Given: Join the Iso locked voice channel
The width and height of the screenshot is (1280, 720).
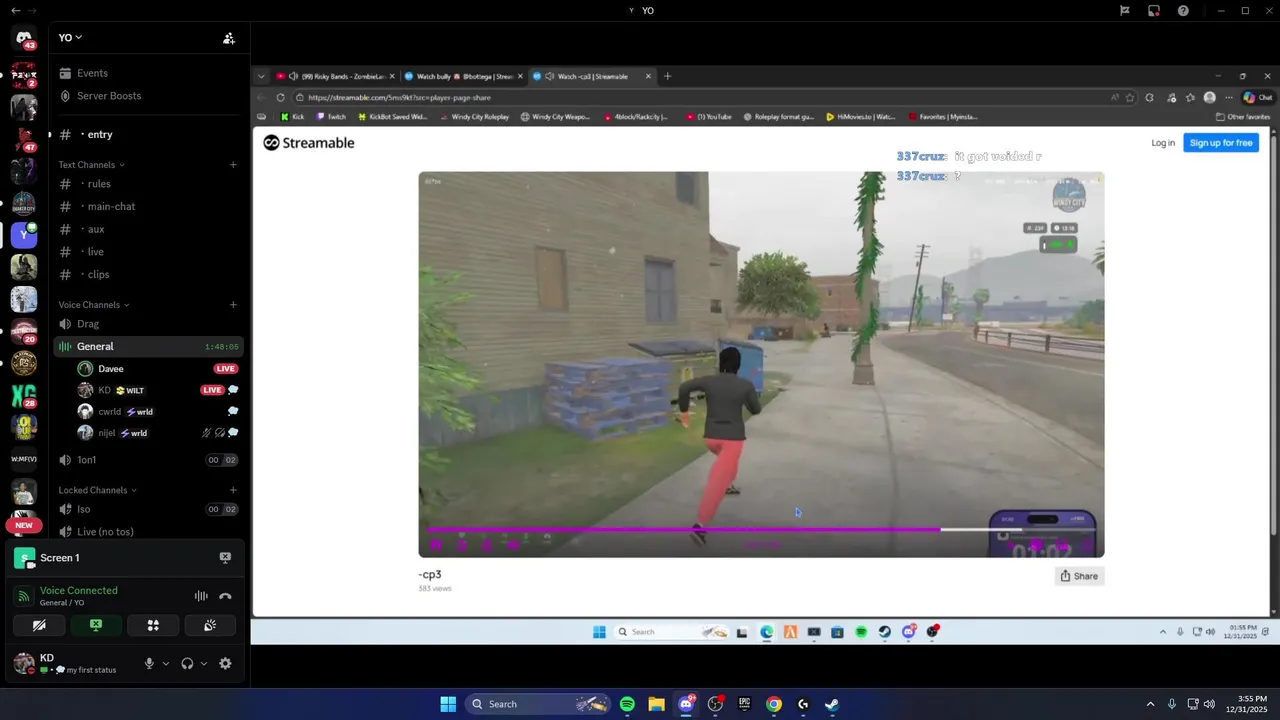Looking at the screenshot, I should click(x=148, y=509).
